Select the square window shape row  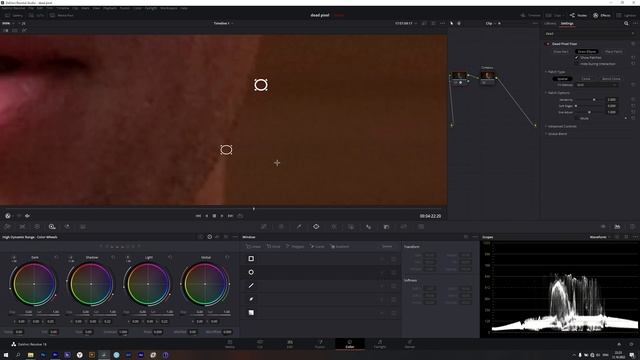pos(320,258)
